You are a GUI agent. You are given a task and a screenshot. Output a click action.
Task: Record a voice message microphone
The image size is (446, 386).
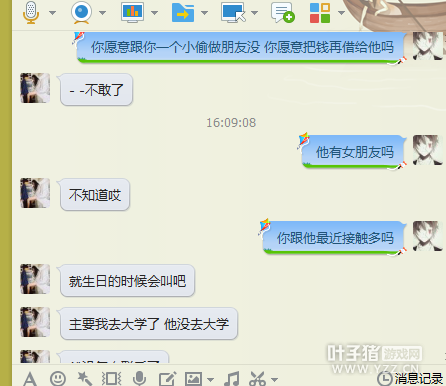[139, 379]
